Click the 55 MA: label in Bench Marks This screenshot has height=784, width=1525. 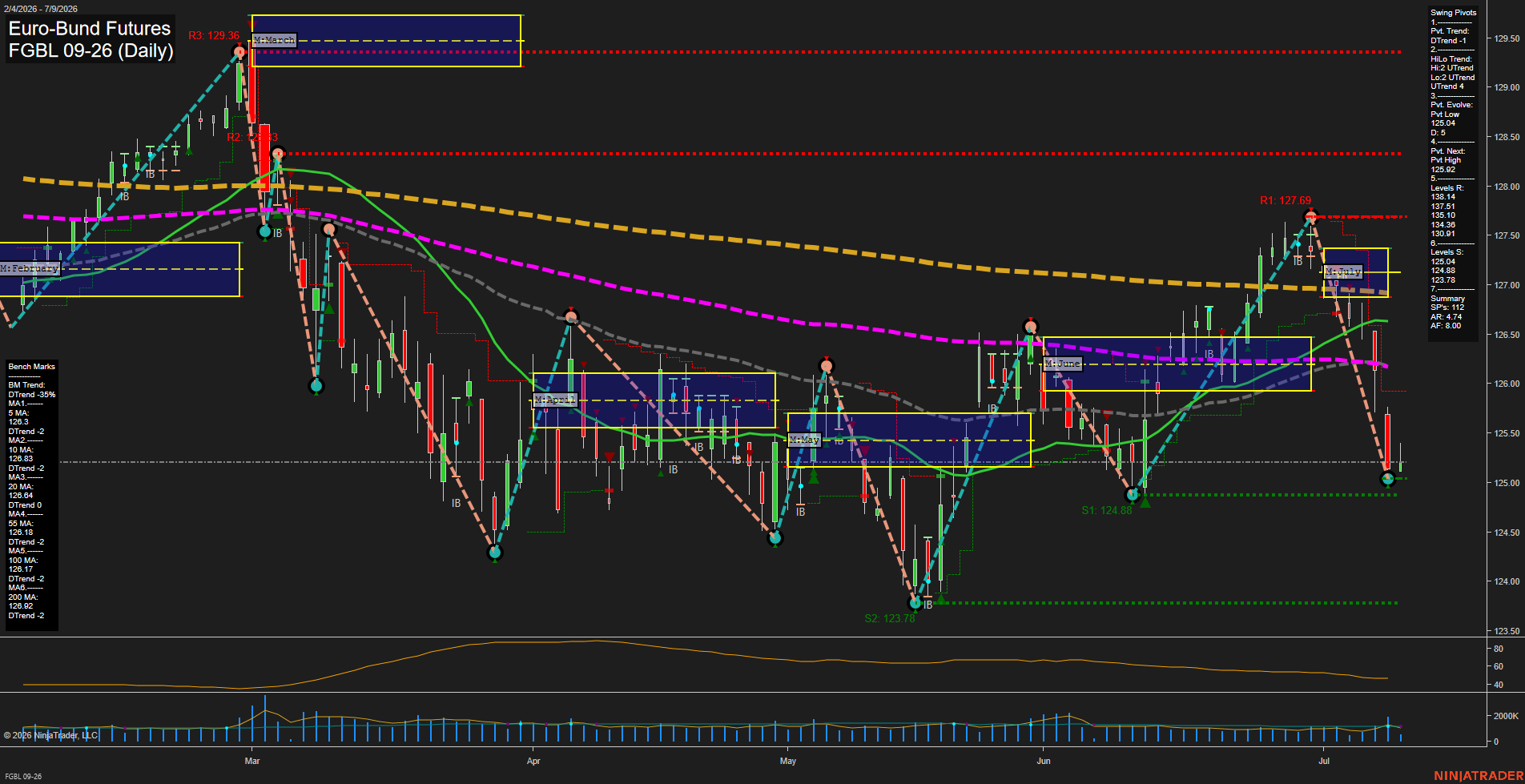click(x=20, y=524)
